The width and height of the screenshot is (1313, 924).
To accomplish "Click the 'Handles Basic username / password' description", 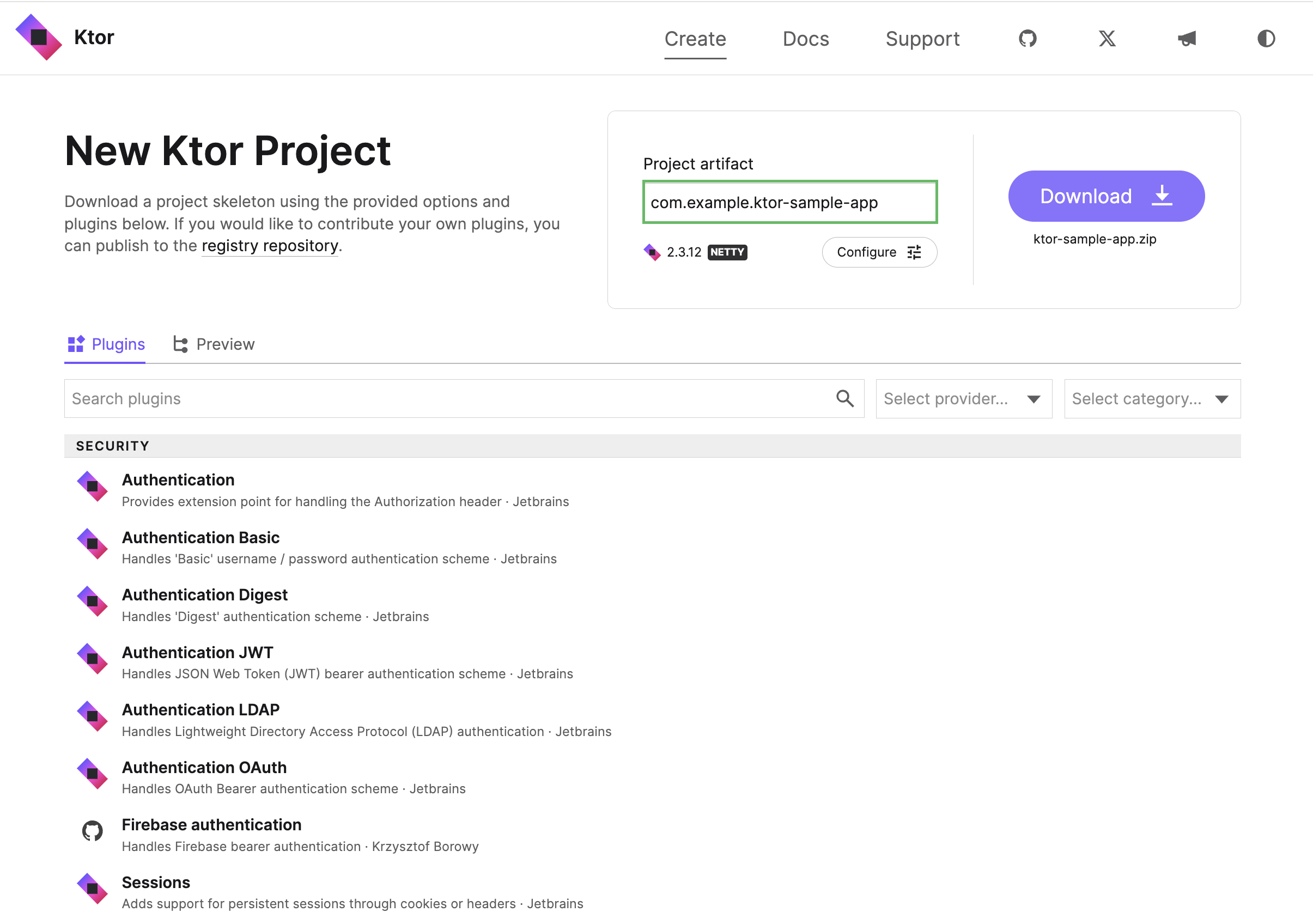I will point(306,558).
